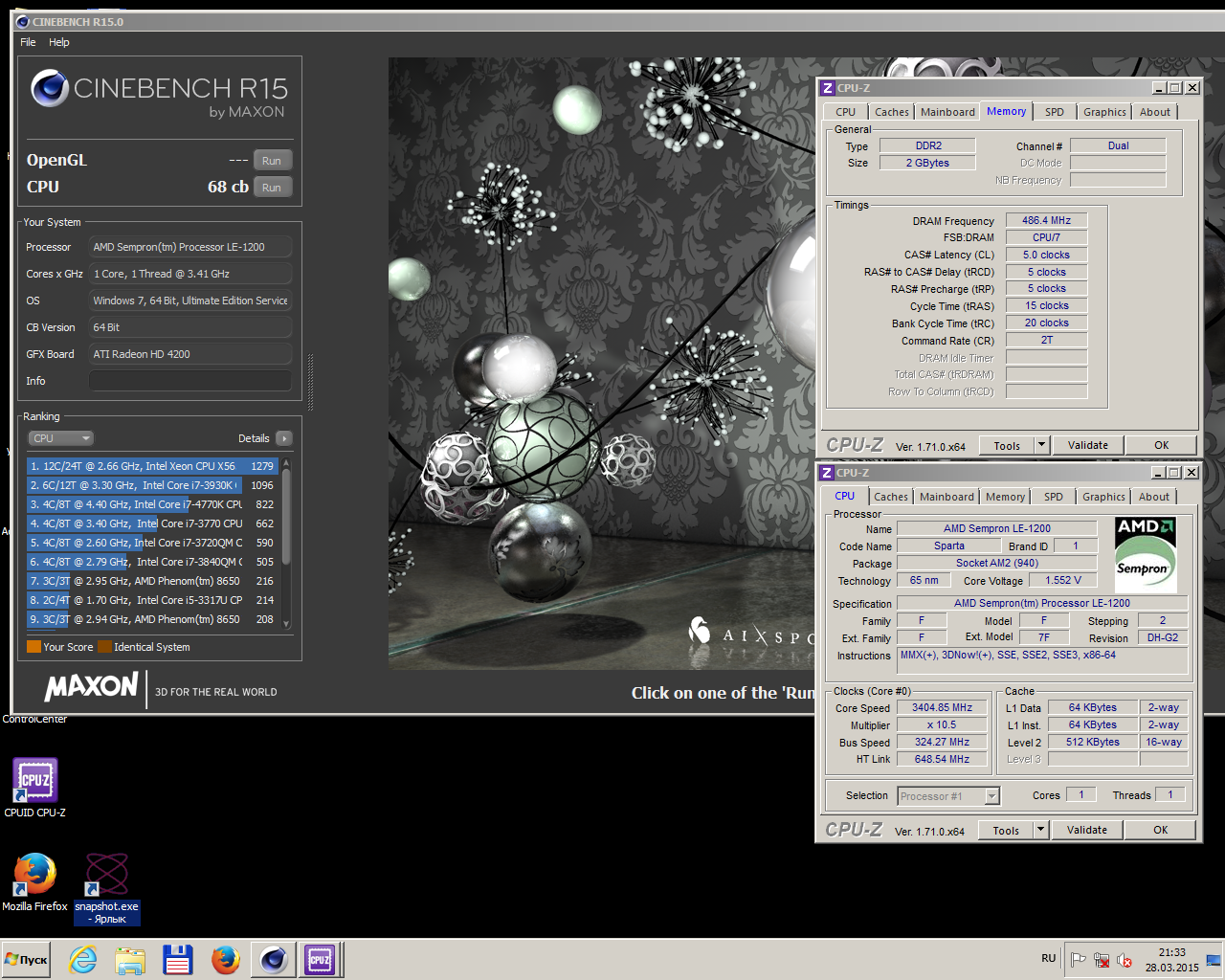Select ranking entry Core i7-3930K
The width and height of the screenshot is (1225, 980).
click(x=152, y=485)
